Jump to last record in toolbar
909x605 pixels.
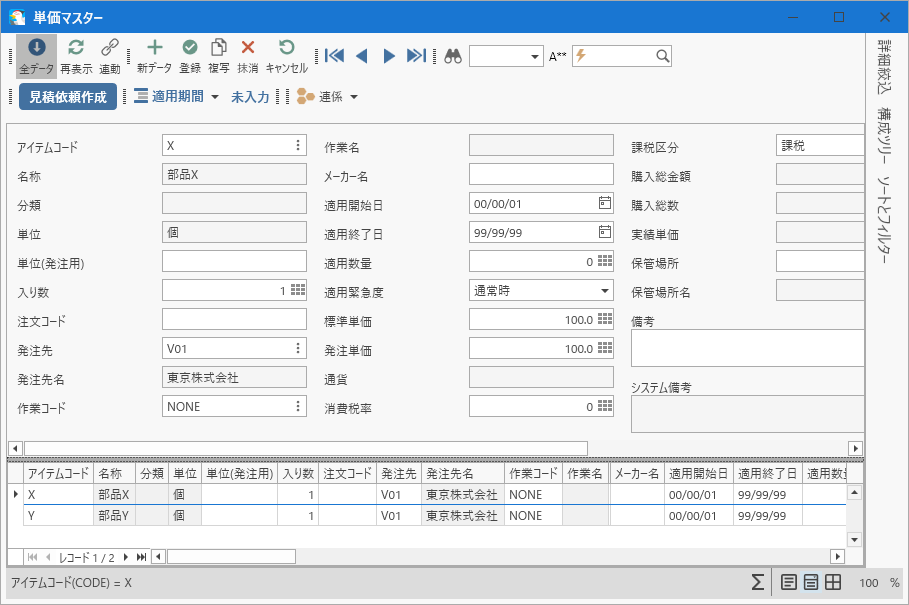point(416,56)
